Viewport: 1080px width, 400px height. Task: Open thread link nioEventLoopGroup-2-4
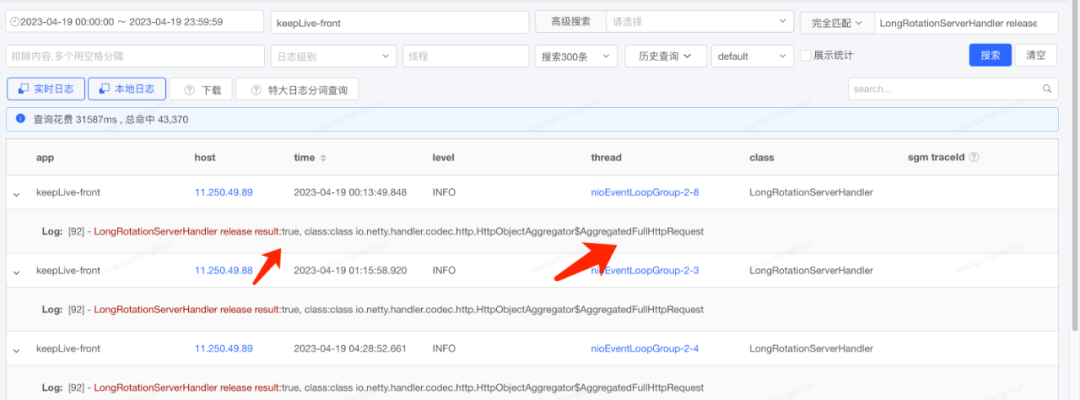coord(645,348)
